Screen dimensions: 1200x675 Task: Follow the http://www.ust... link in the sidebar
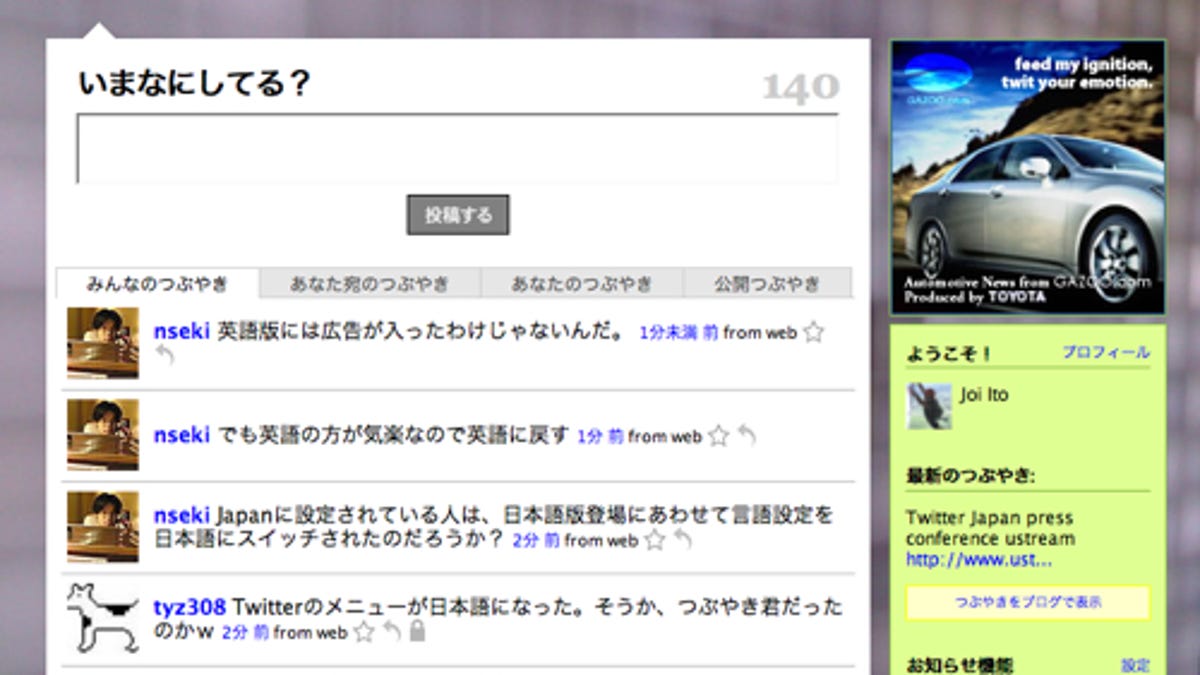pyautogui.click(x=978, y=560)
